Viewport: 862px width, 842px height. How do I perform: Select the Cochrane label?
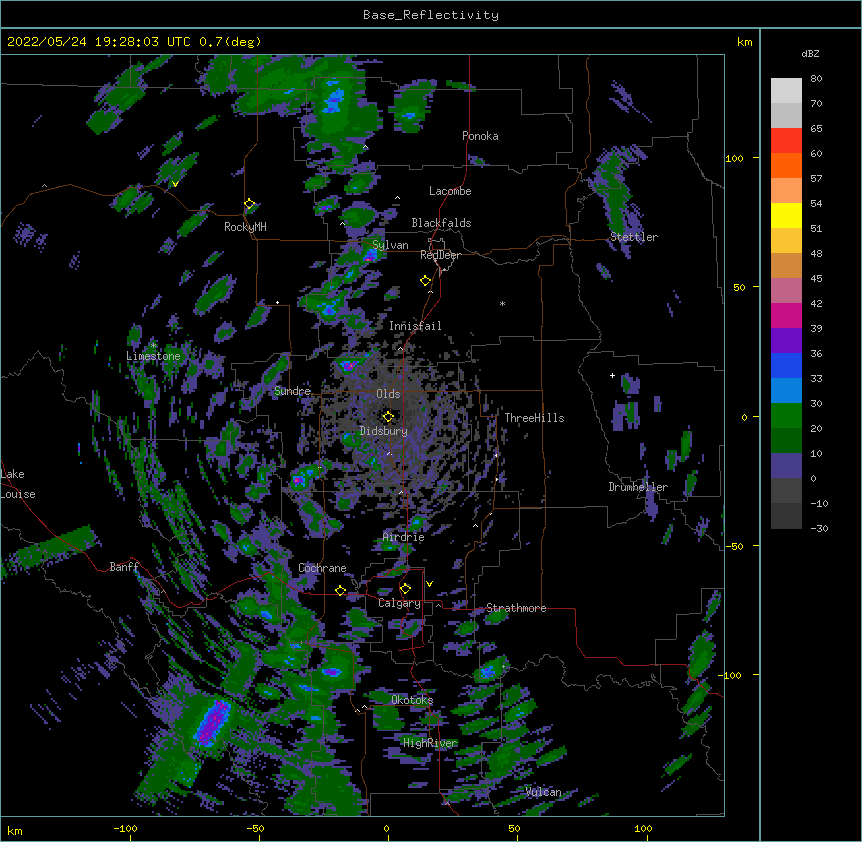tap(322, 568)
